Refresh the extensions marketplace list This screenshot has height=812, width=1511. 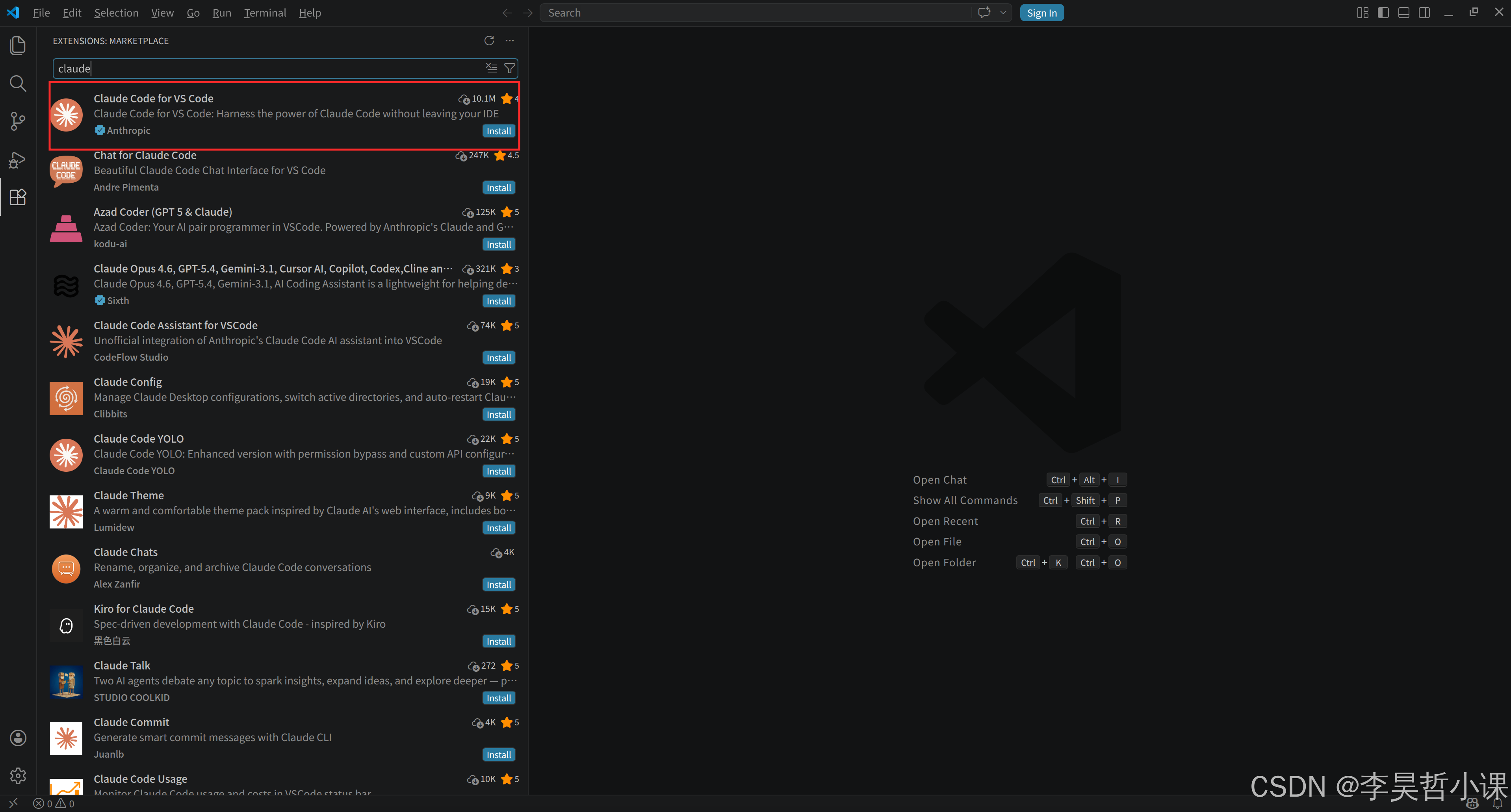[x=488, y=41]
